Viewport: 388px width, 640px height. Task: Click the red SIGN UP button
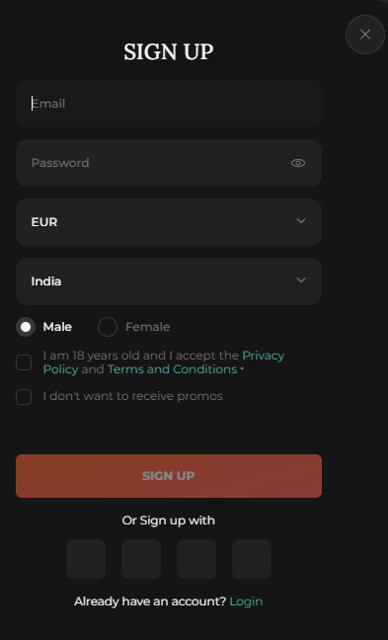[169, 476]
